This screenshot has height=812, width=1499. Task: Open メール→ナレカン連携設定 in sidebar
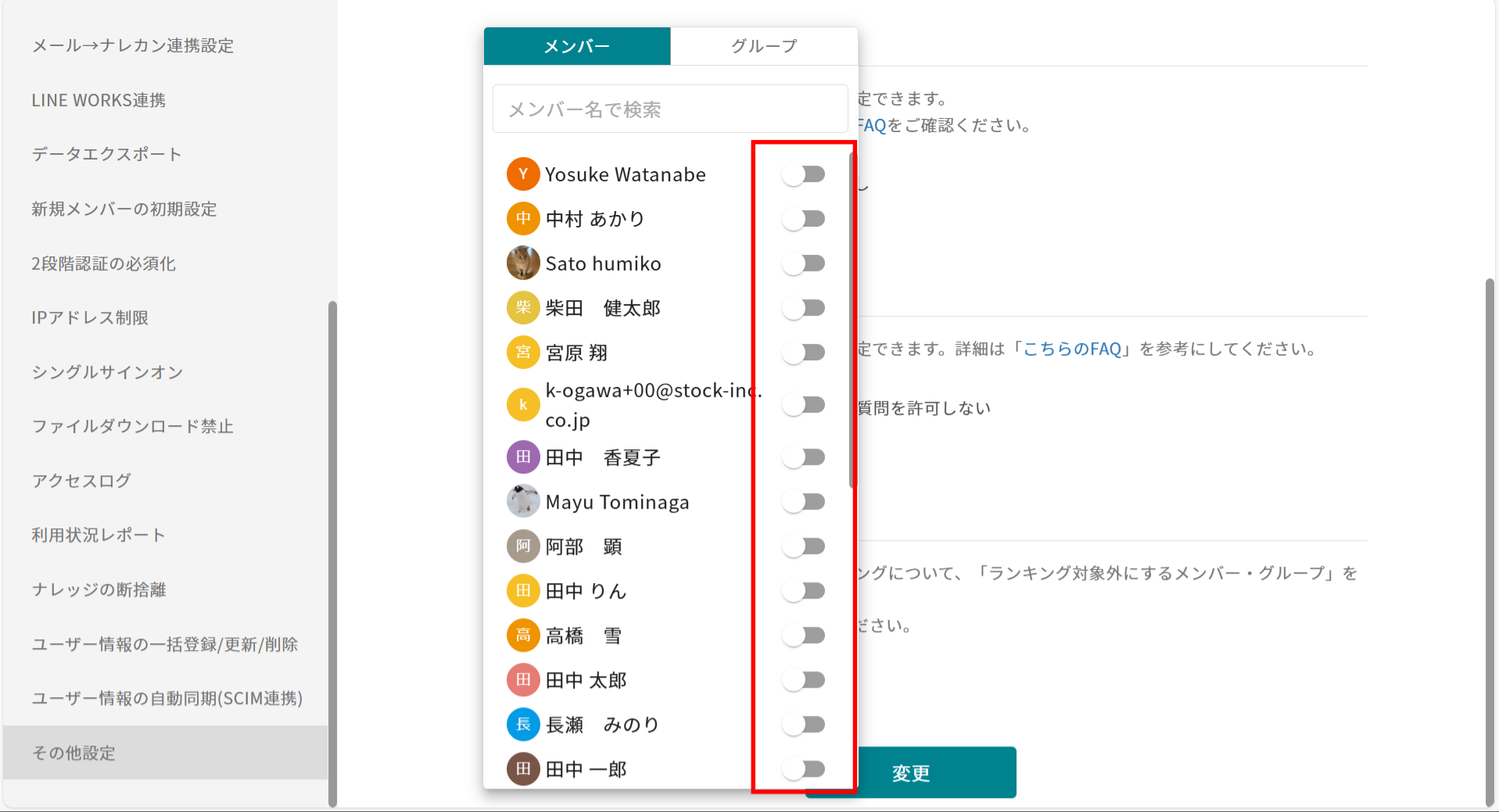[x=133, y=45]
